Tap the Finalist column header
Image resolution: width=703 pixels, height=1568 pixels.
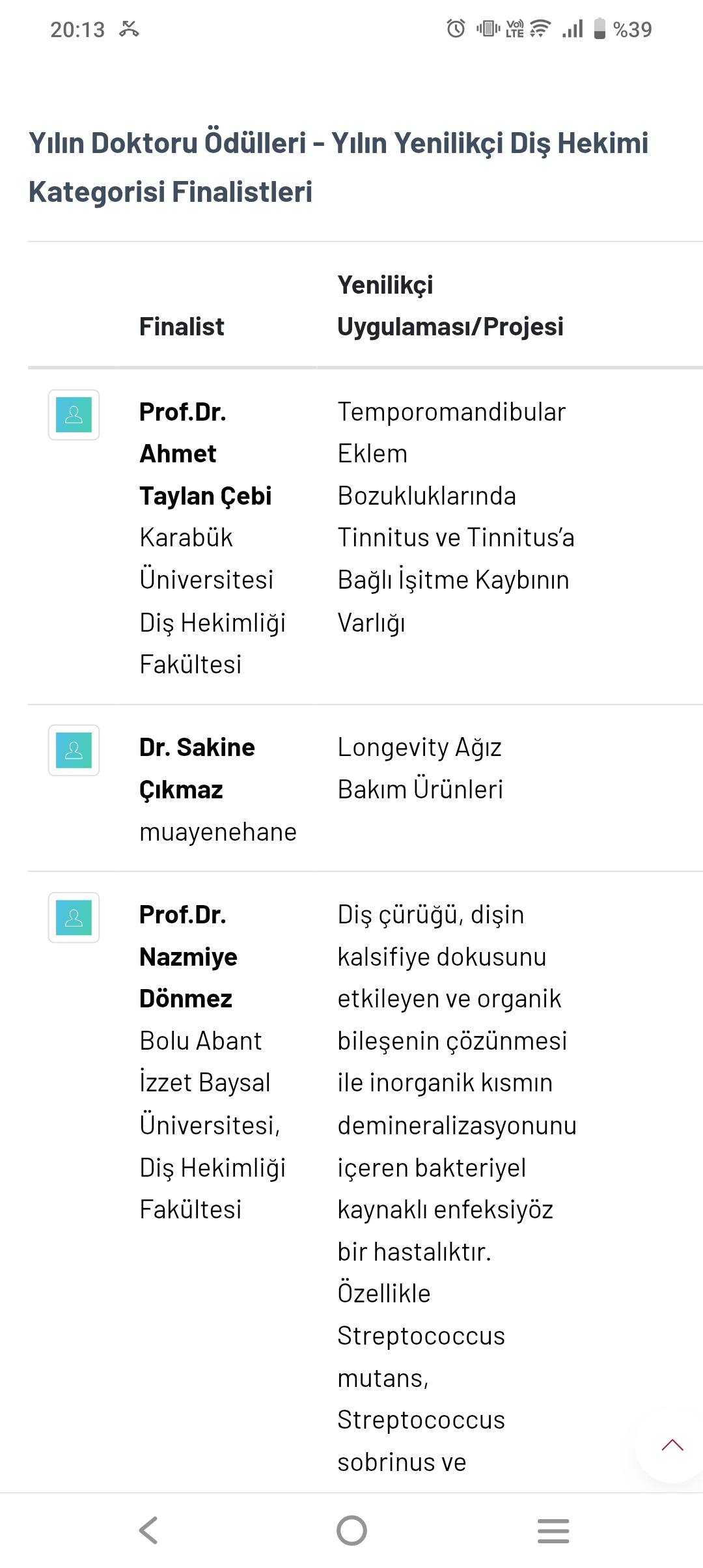tap(182, 326)
